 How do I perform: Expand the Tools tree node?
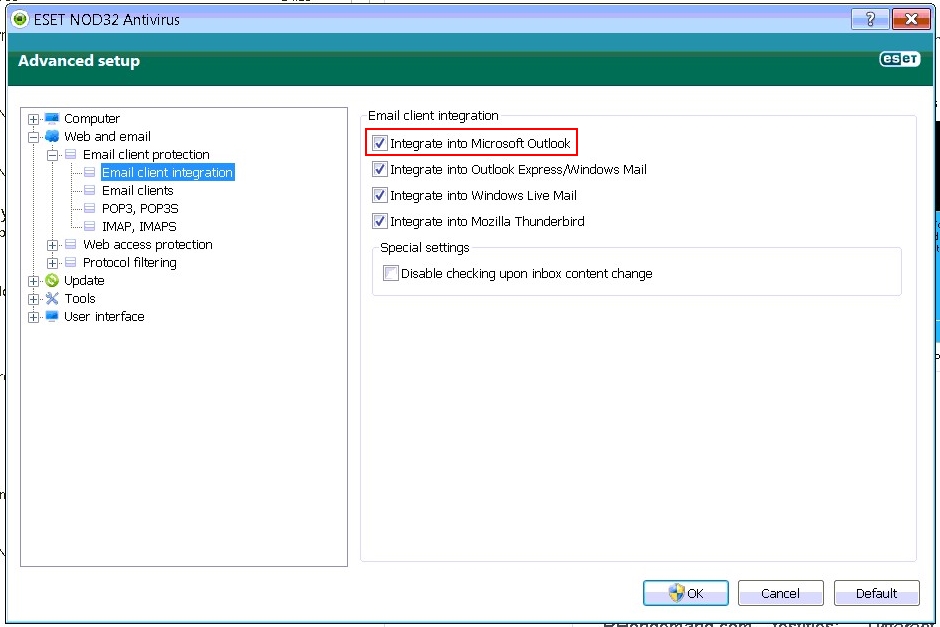[34, 299]
